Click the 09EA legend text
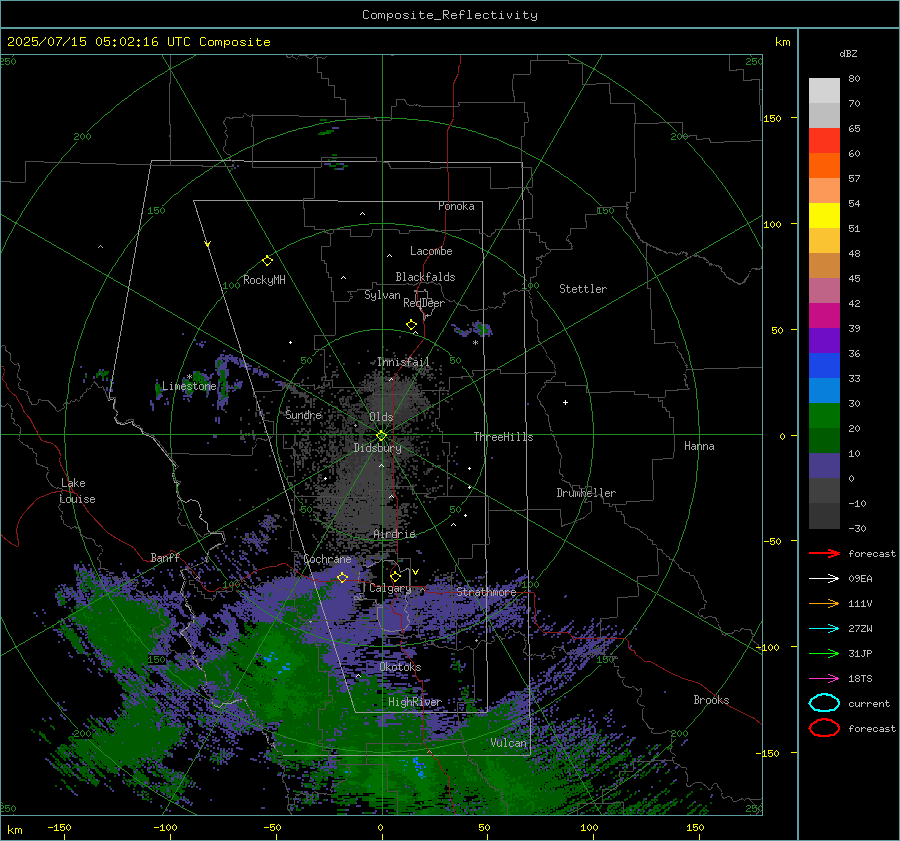Screen dimensions: 900x841 pyautogui.click(x=860, y=579)
